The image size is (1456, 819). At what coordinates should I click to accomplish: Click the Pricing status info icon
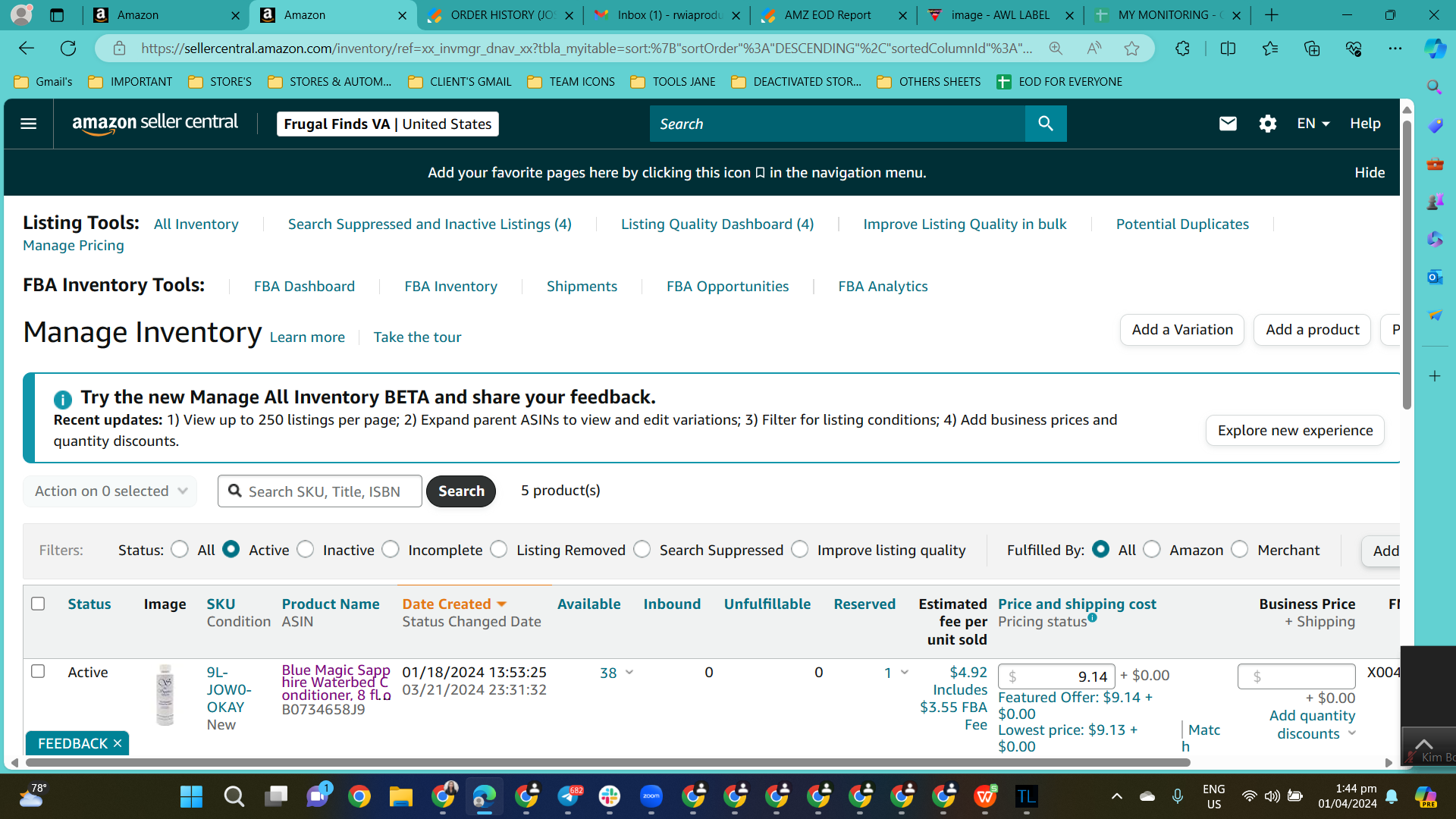(x=1093, y=617)
